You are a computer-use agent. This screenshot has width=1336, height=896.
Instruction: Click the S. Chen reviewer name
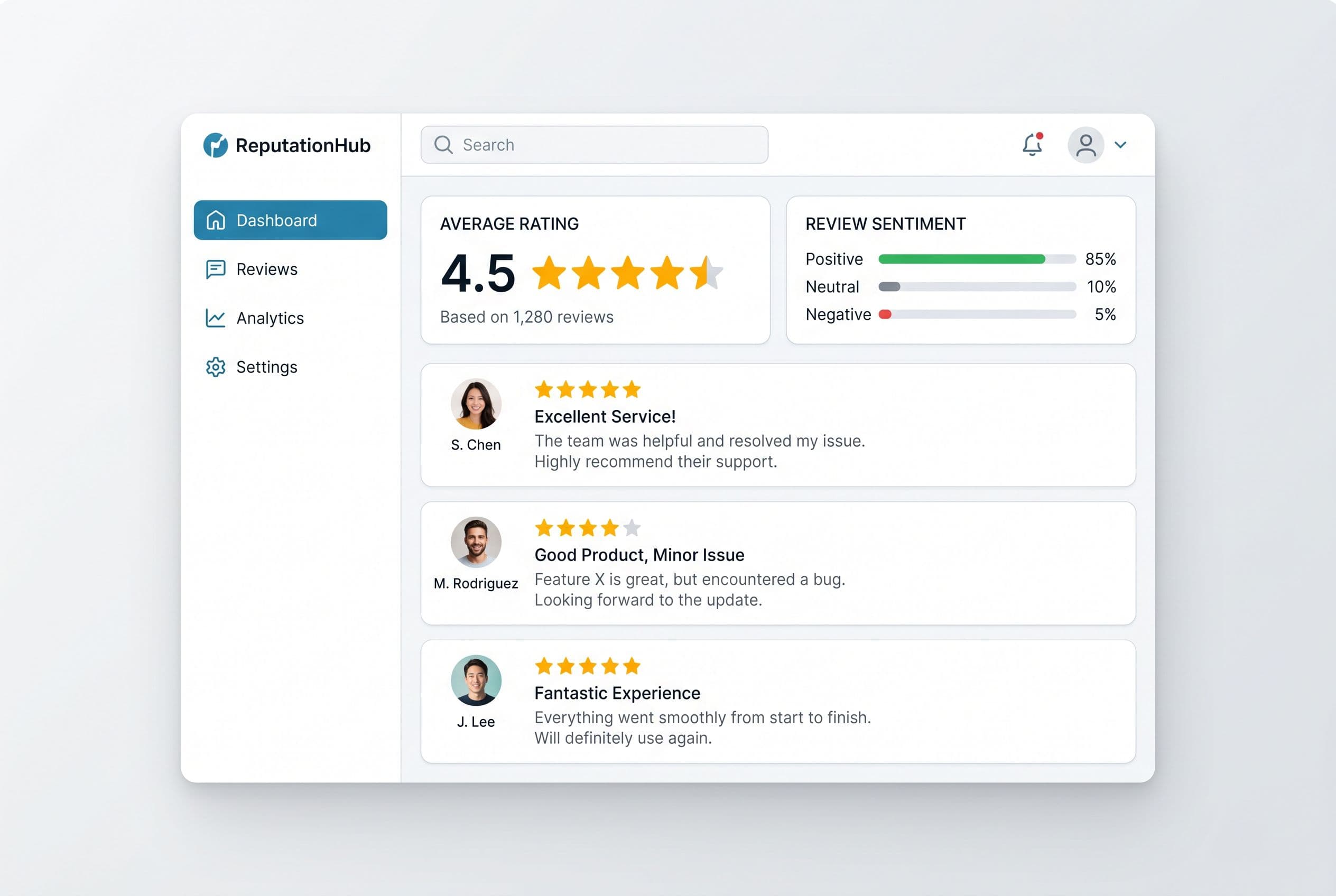point(476,445)
